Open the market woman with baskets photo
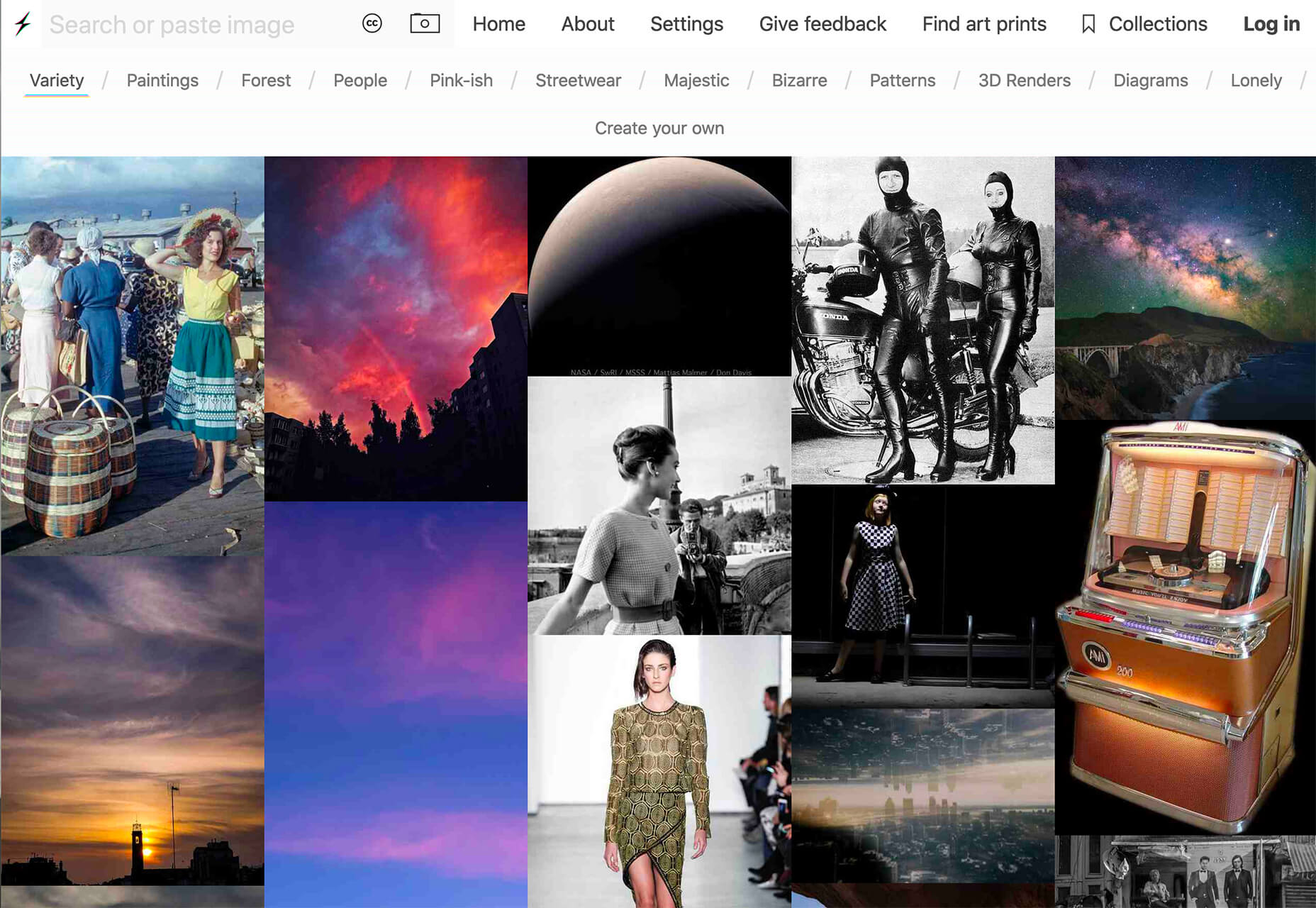 pos(133,356)
